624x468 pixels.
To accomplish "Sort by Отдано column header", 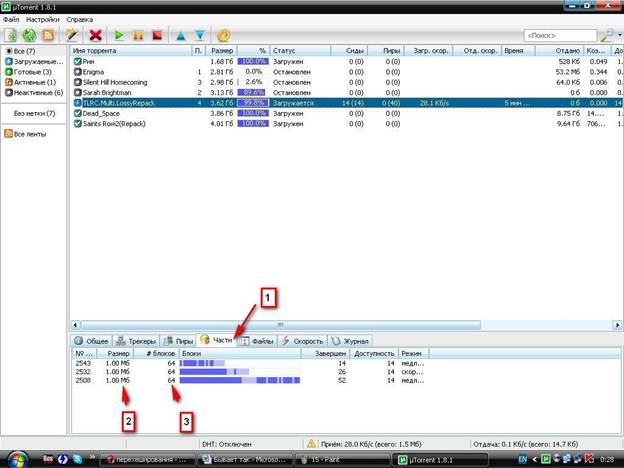I will coord(559,51).
